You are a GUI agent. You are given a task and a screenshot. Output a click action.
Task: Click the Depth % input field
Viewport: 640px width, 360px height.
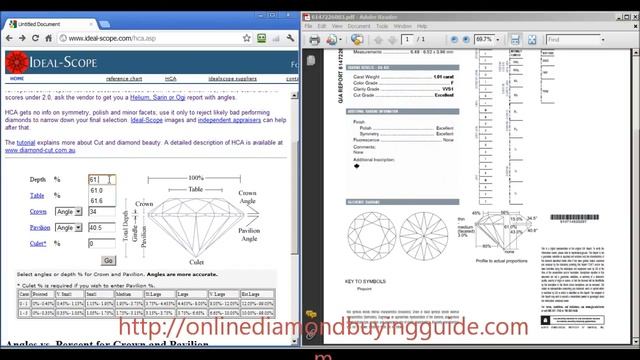point(102,180)
